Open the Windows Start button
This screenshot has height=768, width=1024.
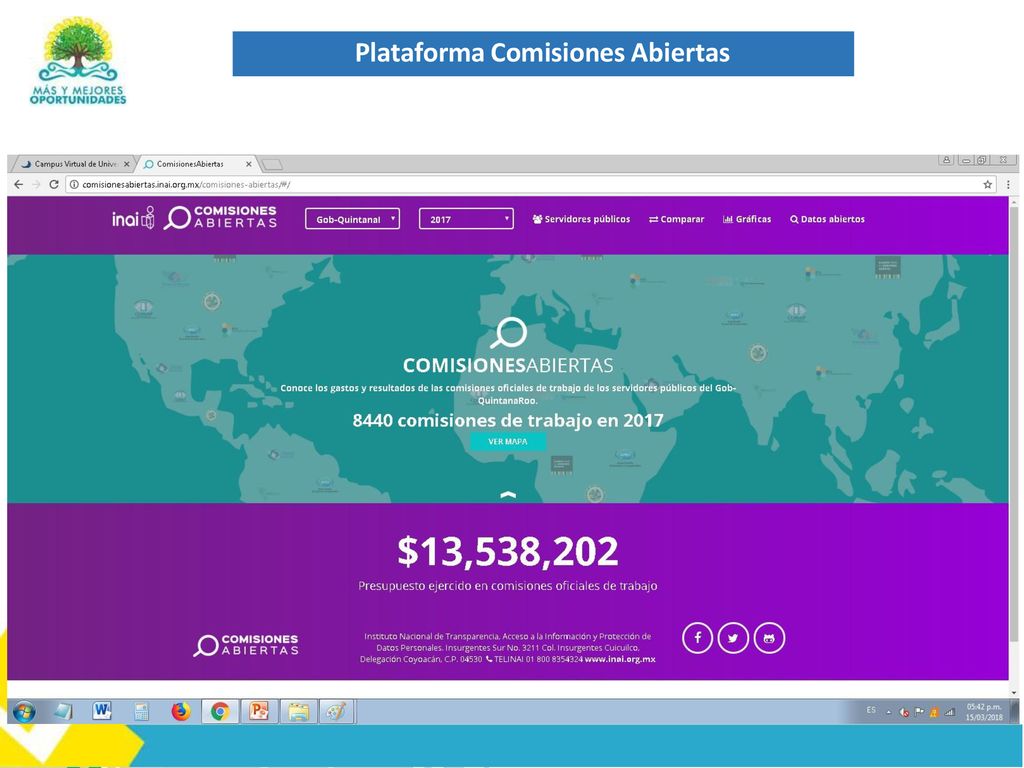24,711
